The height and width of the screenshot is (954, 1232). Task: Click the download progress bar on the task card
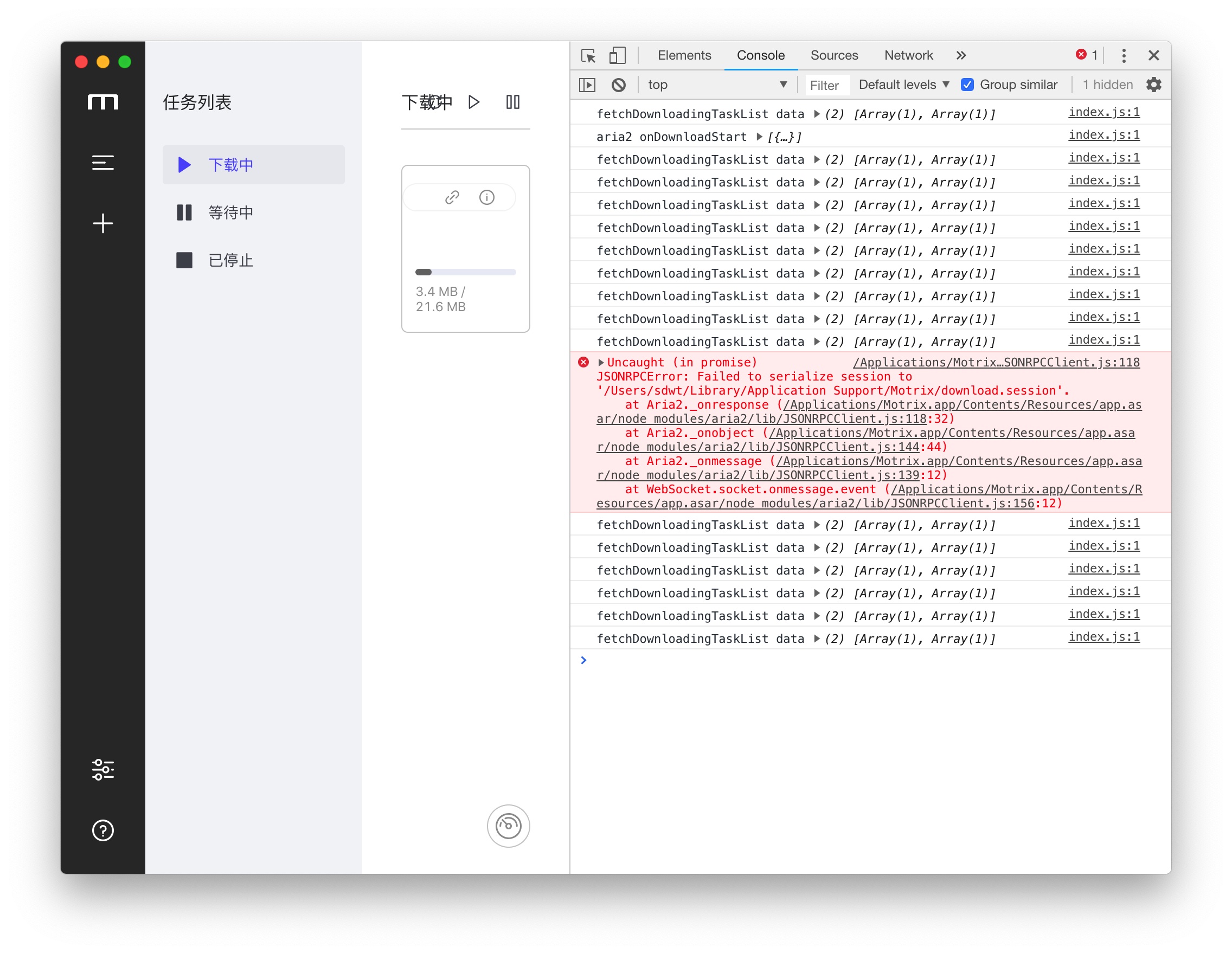point(465,272)
